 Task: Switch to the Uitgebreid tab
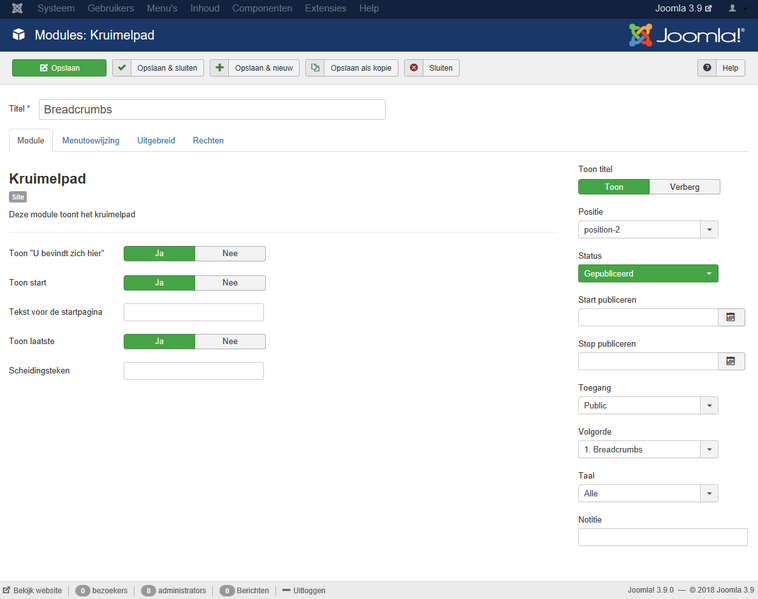tap(156, 140)
